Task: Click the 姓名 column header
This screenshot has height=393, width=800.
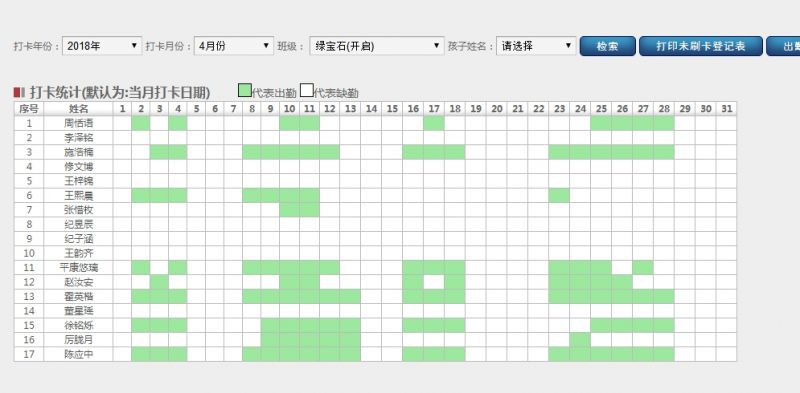Action: (79, 109)
